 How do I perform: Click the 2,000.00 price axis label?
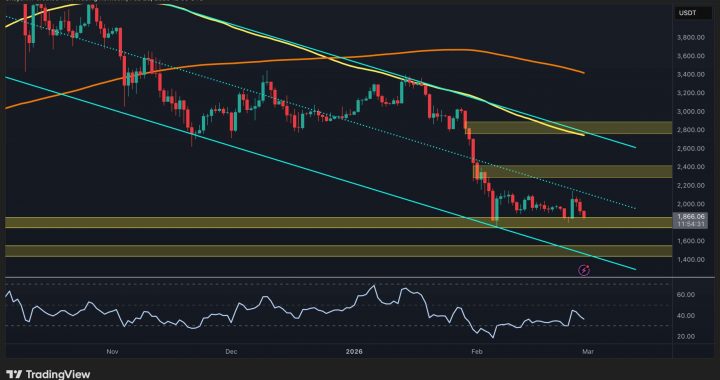coord(692,204)
